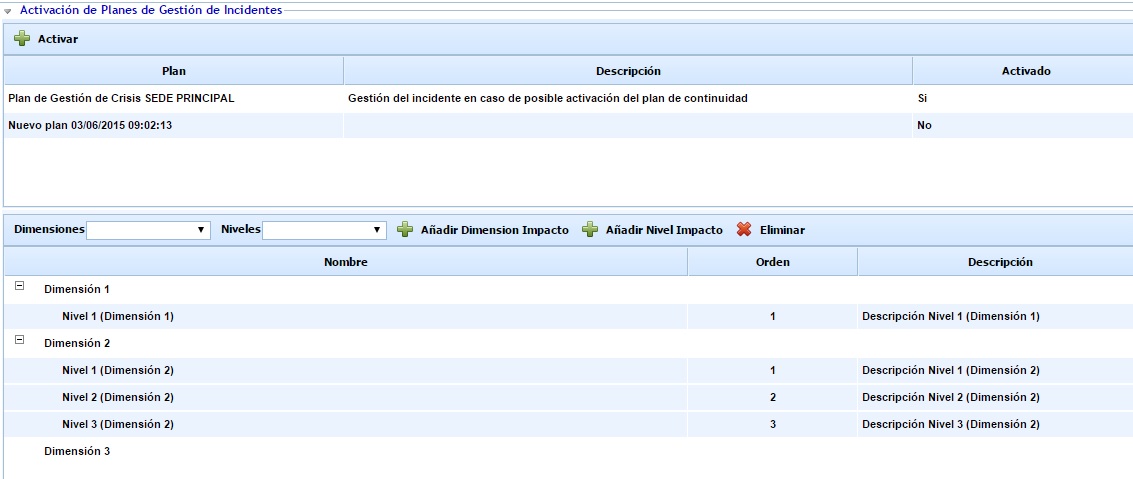Click the Activado column header
The image size is (1133, 479).
(x=1025, y=71)
